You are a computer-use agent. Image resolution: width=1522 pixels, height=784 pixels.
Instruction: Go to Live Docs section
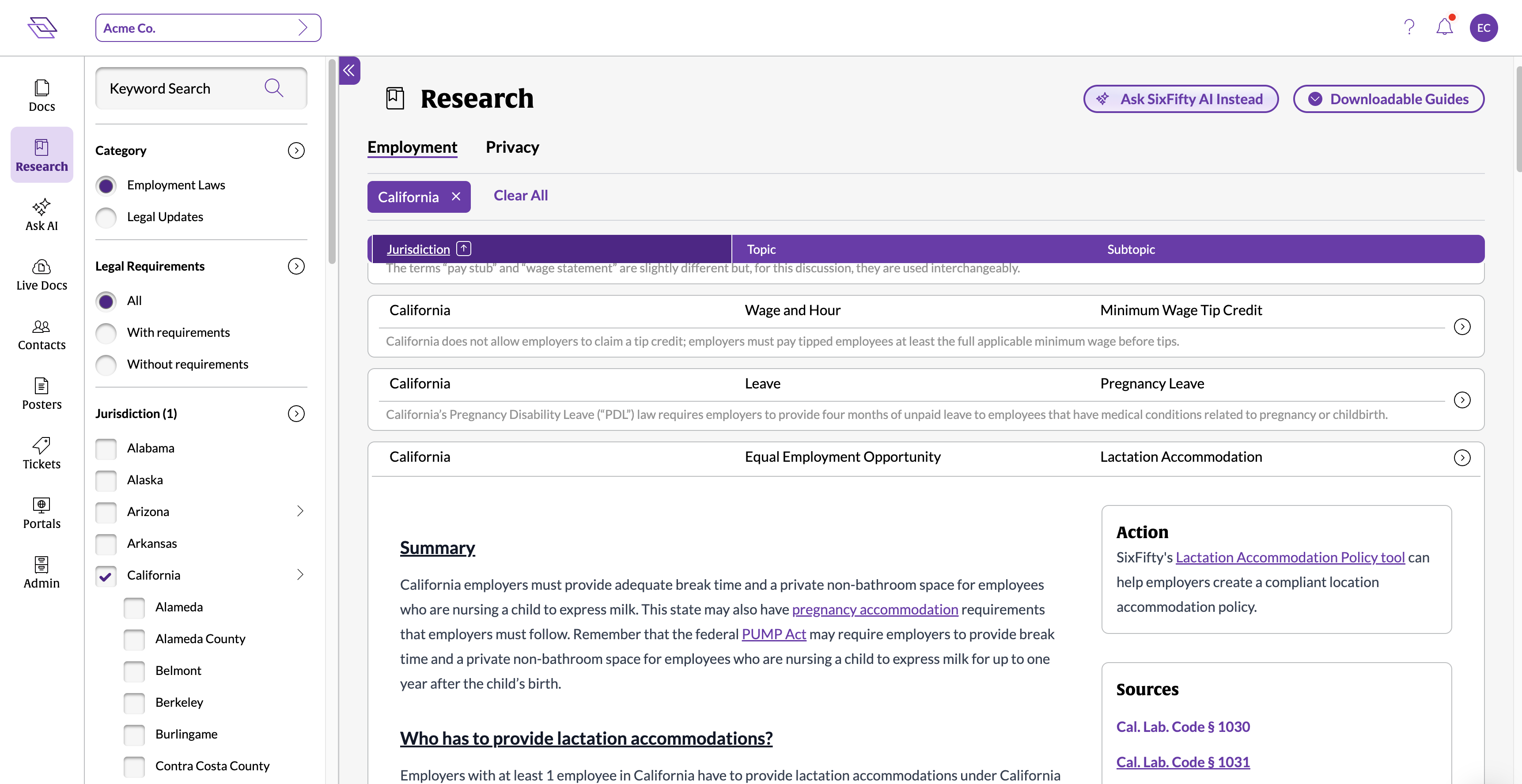click(x=42, y=275)
